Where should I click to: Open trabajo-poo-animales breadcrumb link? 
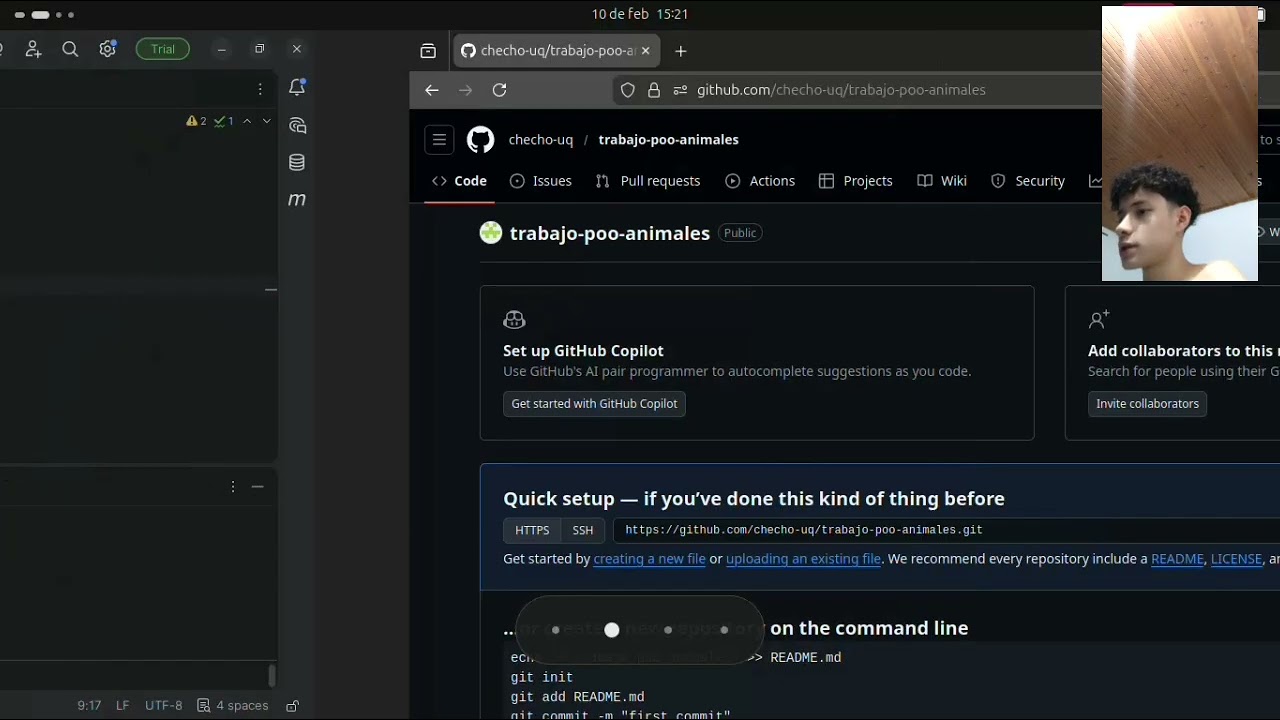click(669, 140)
